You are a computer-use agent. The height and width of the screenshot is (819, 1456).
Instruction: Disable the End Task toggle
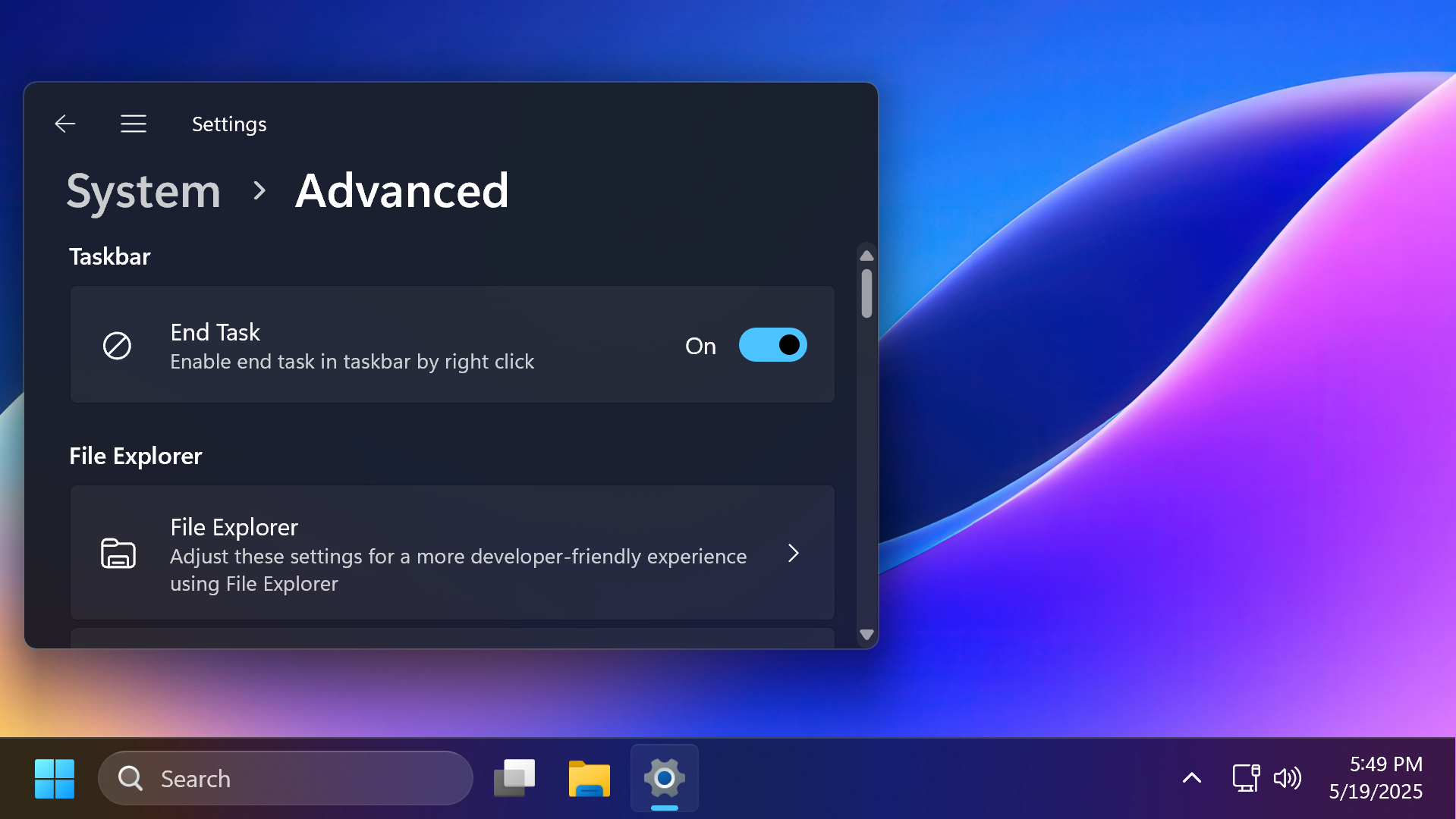[772, 345]
